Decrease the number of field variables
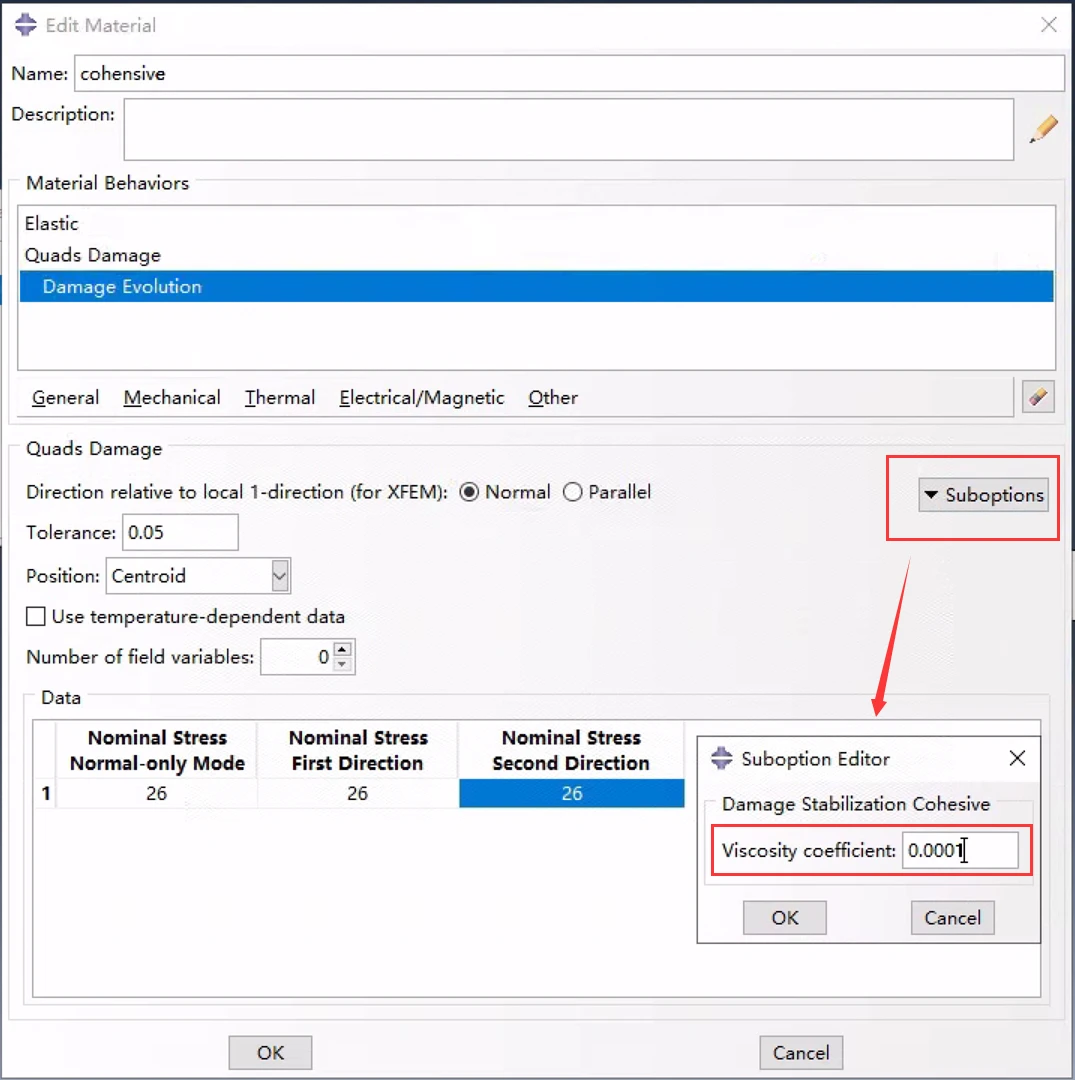The image size is (1075, 1080). pos(342,664)
